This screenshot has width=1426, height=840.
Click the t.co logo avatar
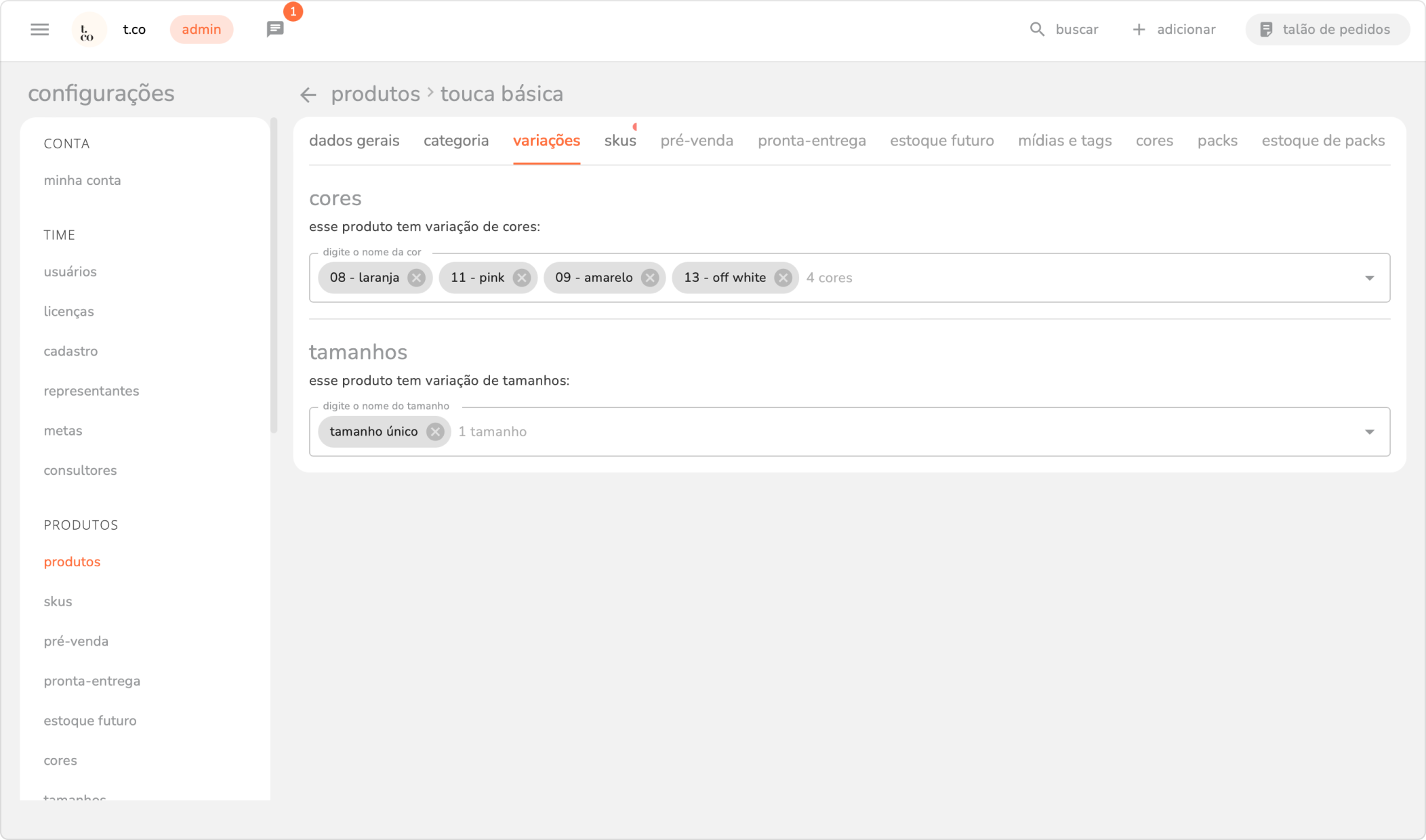(88, 30)
